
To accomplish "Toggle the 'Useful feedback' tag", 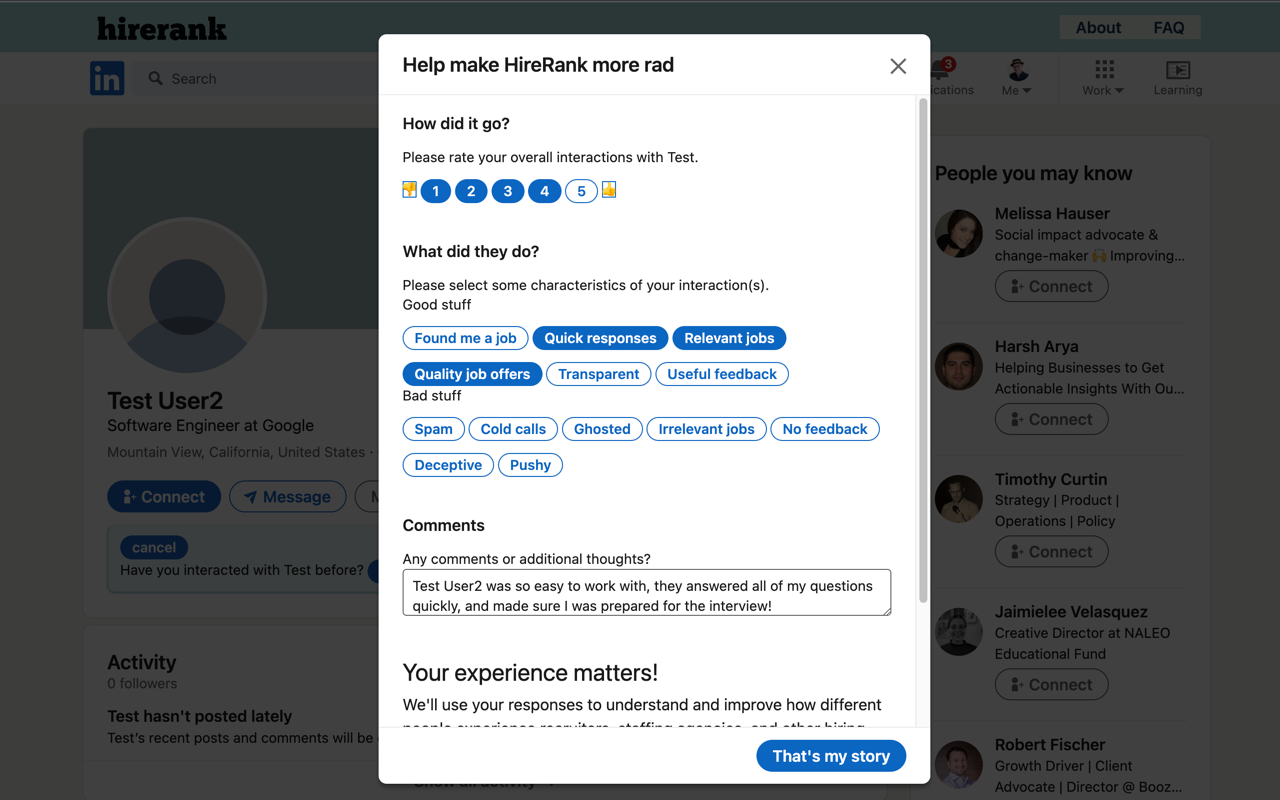I will point(722,374).
